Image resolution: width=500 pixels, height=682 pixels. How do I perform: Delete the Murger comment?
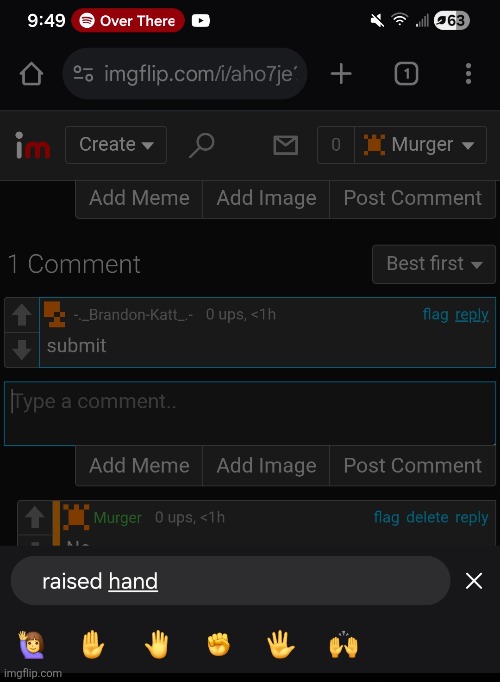427,517
